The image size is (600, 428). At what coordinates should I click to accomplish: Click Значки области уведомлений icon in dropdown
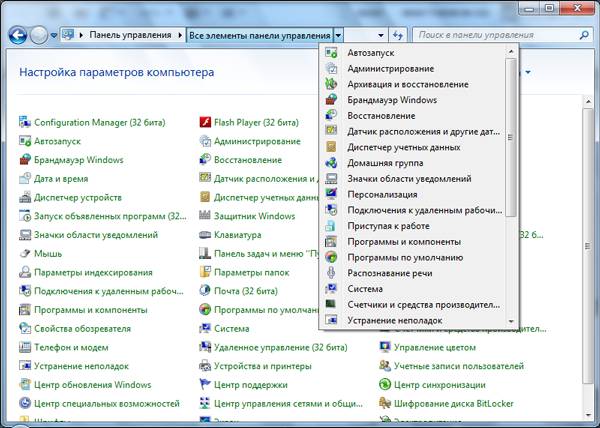point(331,178)
